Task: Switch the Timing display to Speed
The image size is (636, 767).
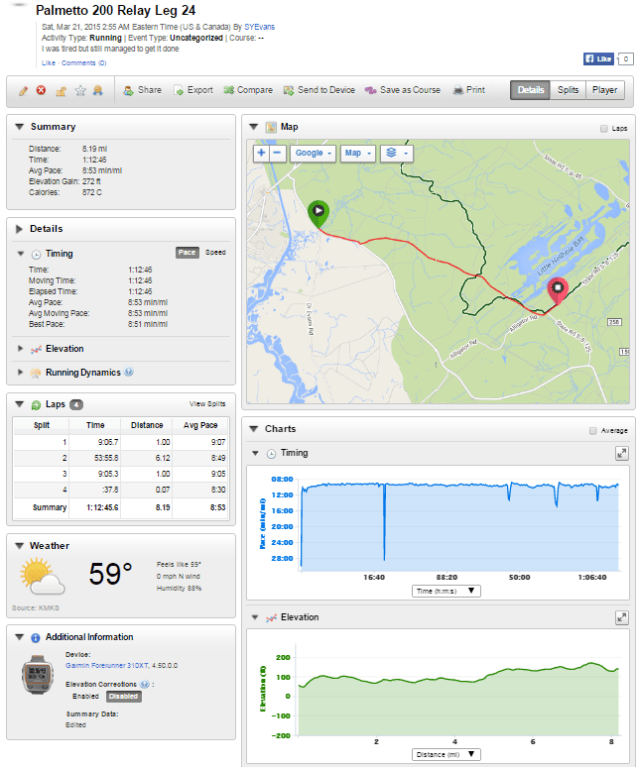Action: click(x=215, y=253)
